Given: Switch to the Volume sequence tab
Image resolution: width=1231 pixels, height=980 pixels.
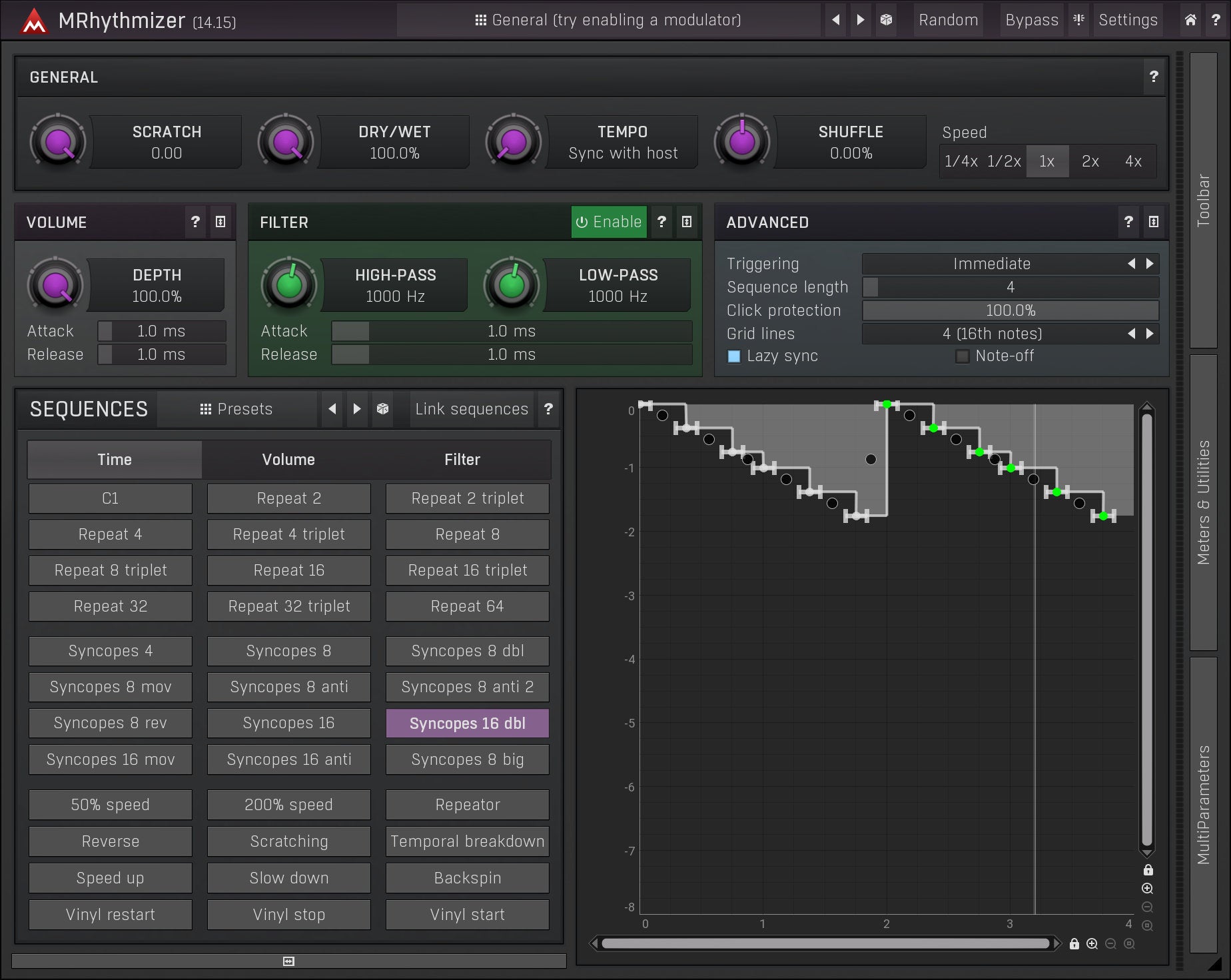Looking at the screenshot, I should tap(288, 459).
